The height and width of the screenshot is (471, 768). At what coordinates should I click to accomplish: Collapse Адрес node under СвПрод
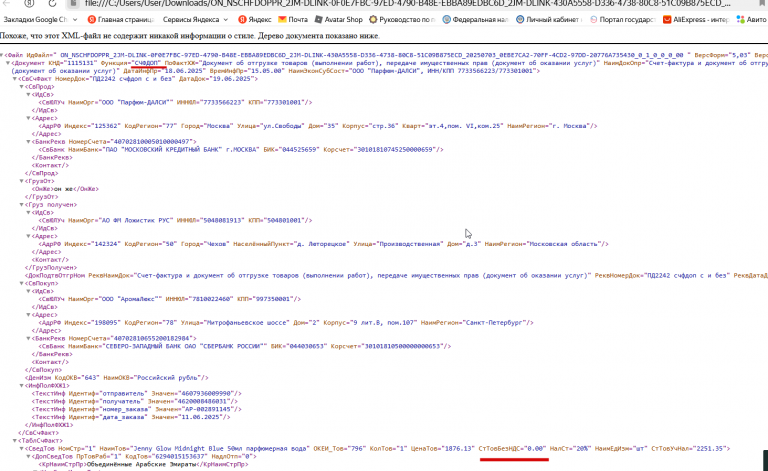(28, 118)
